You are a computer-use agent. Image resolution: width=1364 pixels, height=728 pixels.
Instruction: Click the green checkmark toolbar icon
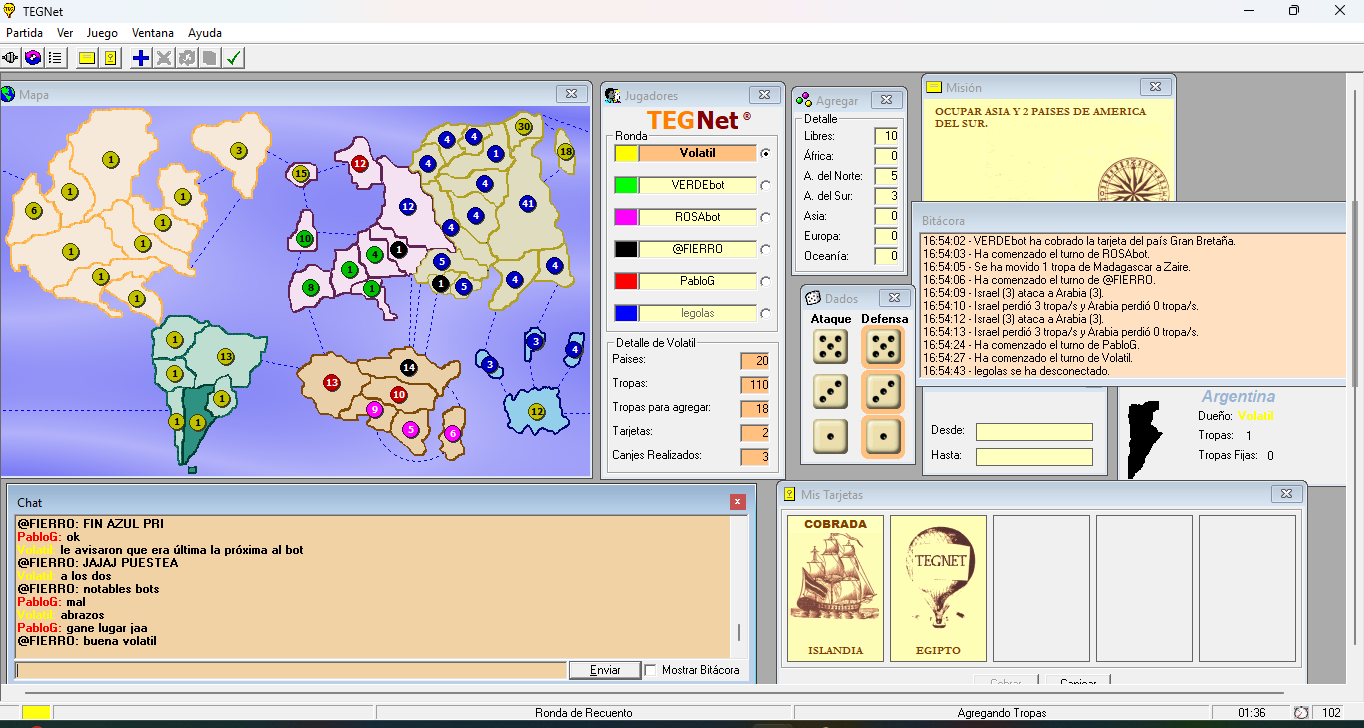tap(233, 58)
